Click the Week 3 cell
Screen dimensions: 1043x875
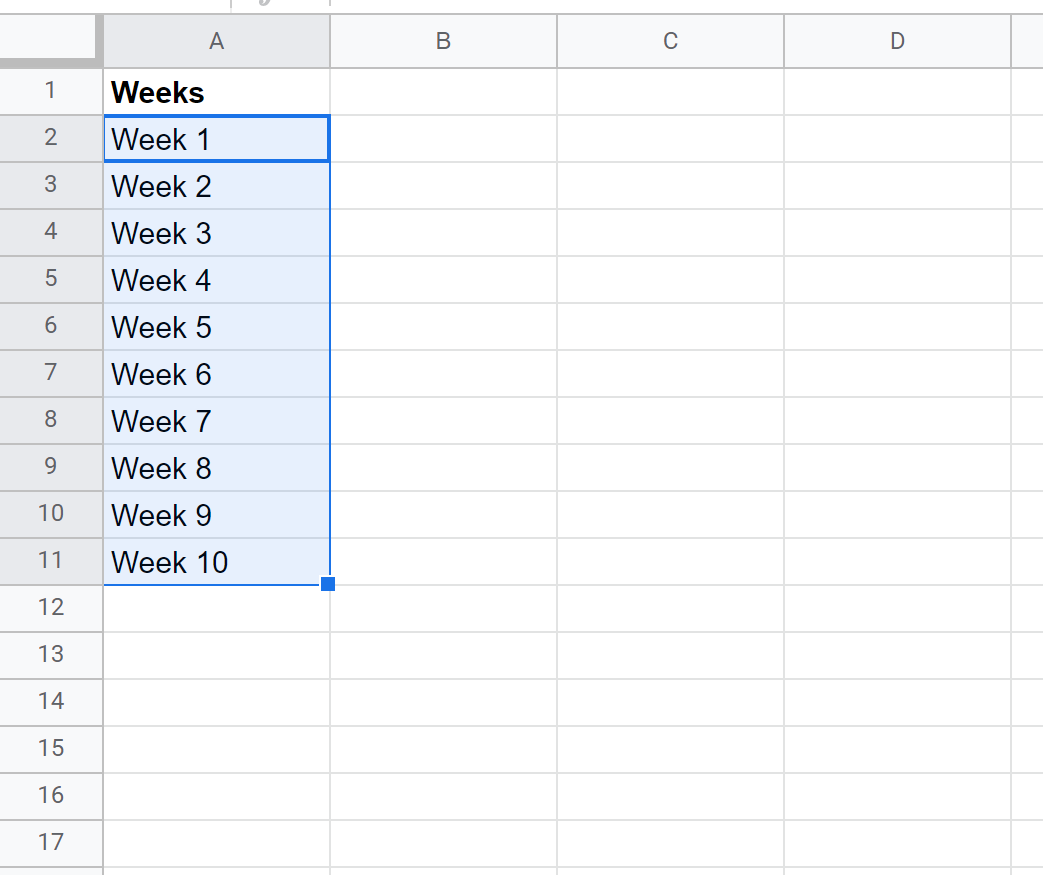click(217, 233)
